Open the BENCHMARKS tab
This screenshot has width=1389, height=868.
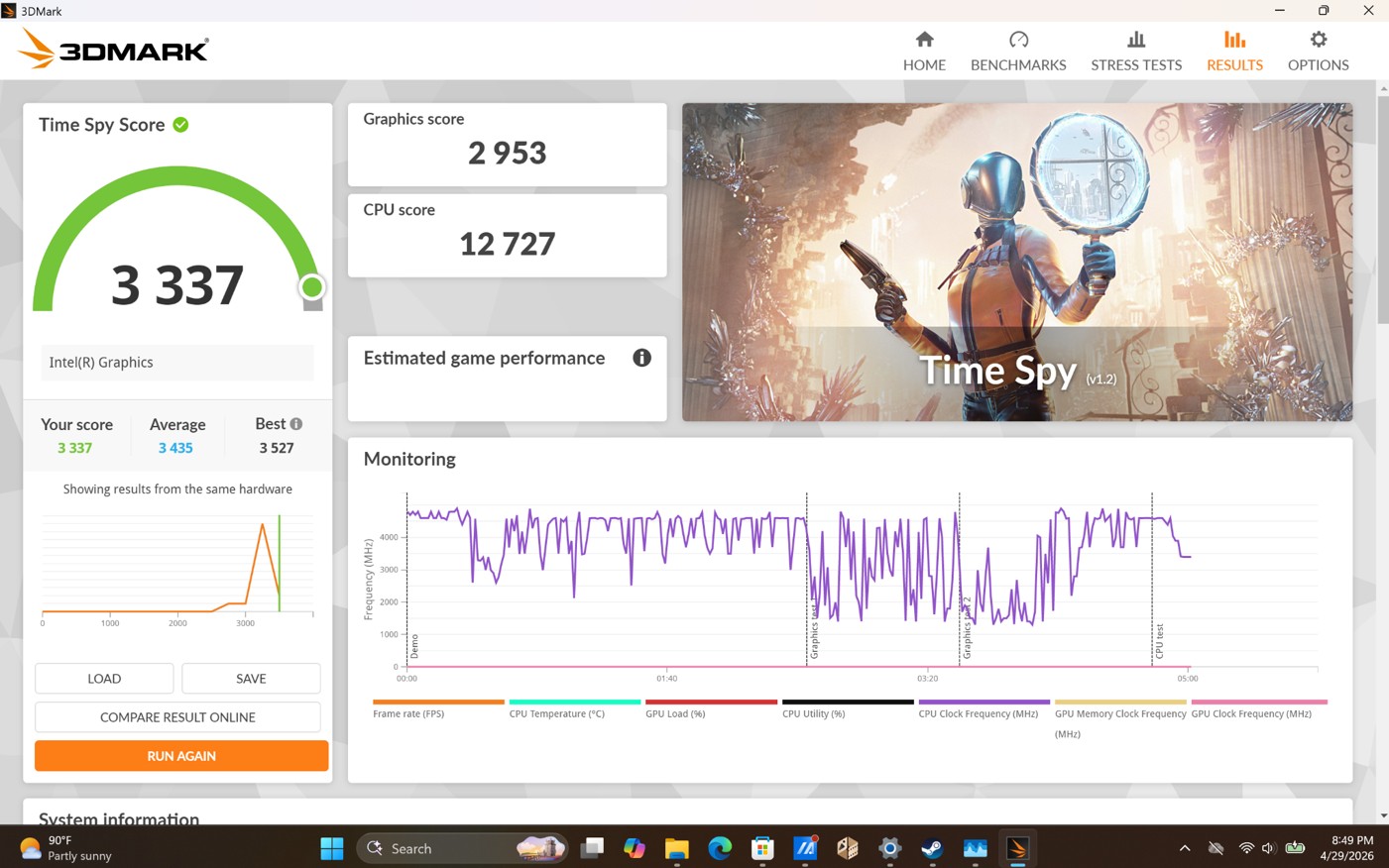point(1018,51)
